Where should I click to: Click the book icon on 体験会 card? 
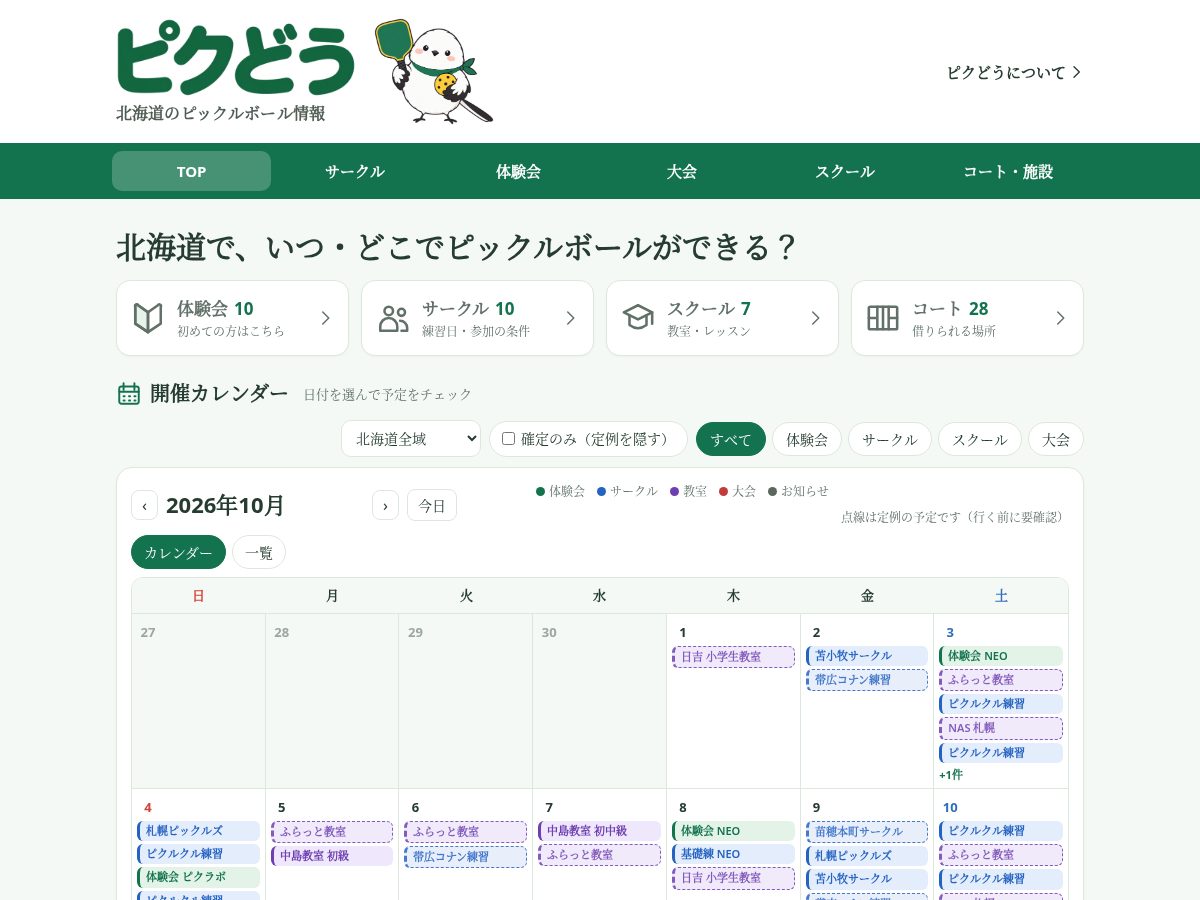click(x=148, y=318)
